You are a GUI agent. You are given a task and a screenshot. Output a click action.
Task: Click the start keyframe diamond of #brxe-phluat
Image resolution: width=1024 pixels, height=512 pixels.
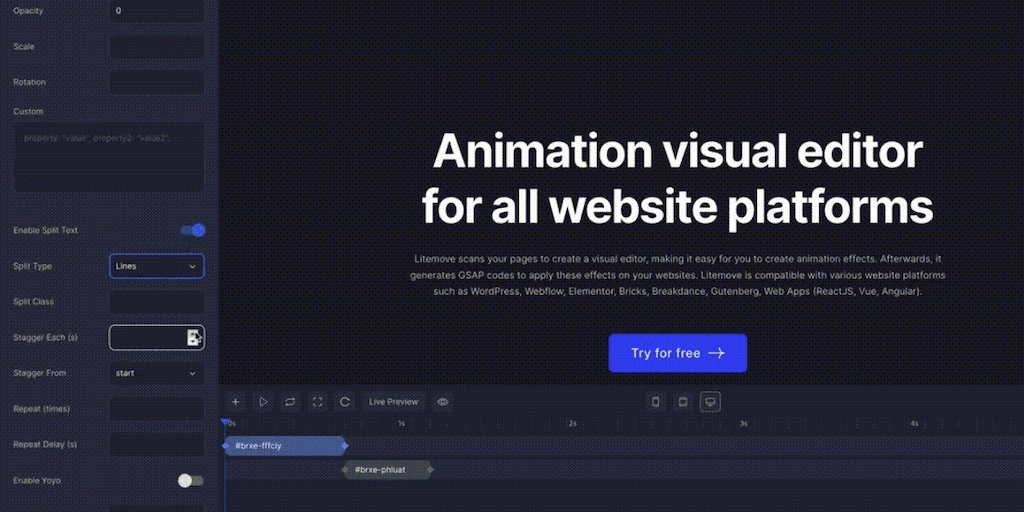tap(345, 470)
